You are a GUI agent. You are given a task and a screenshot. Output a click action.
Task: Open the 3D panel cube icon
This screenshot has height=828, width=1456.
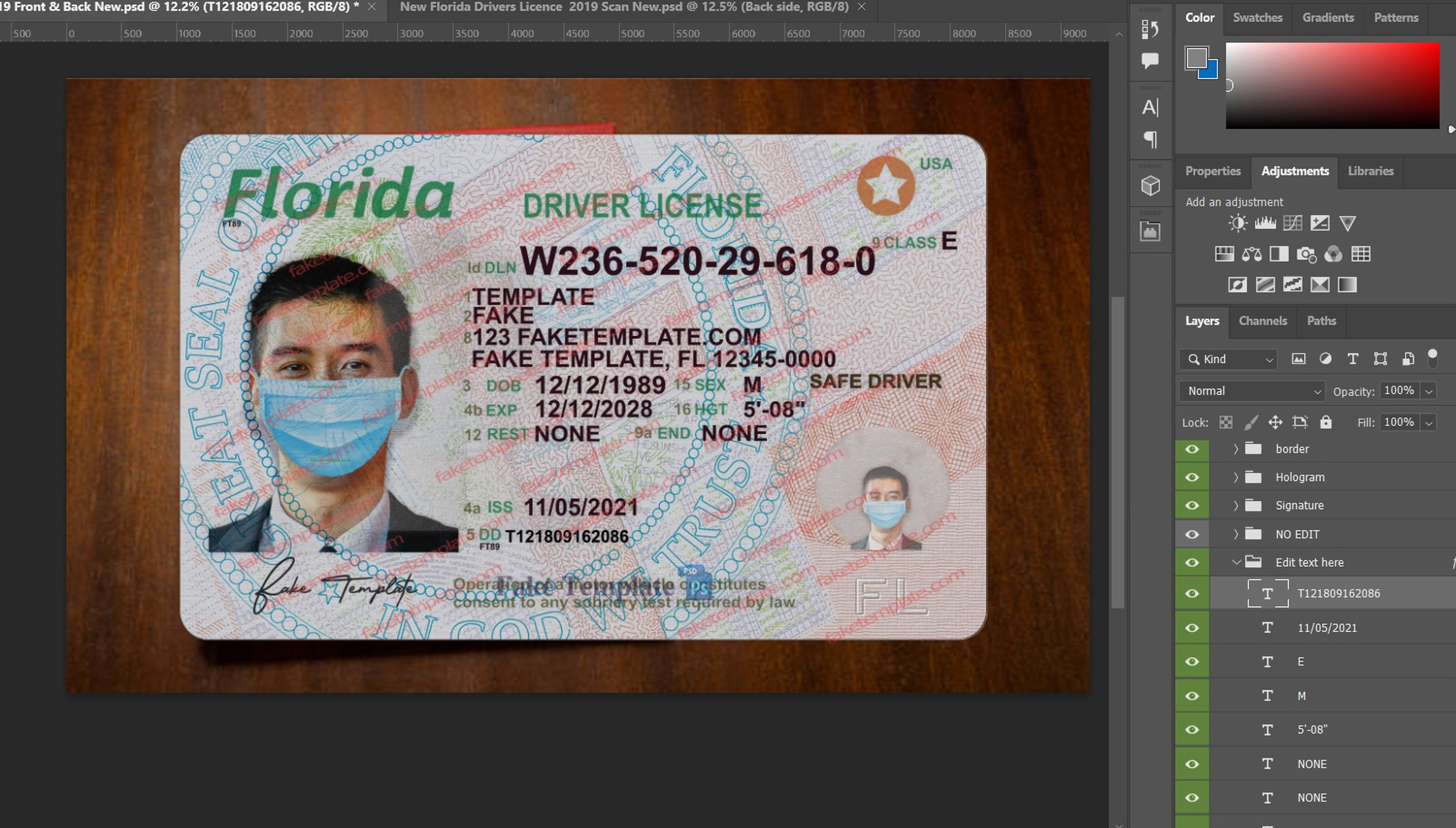tap(1150, 186)
